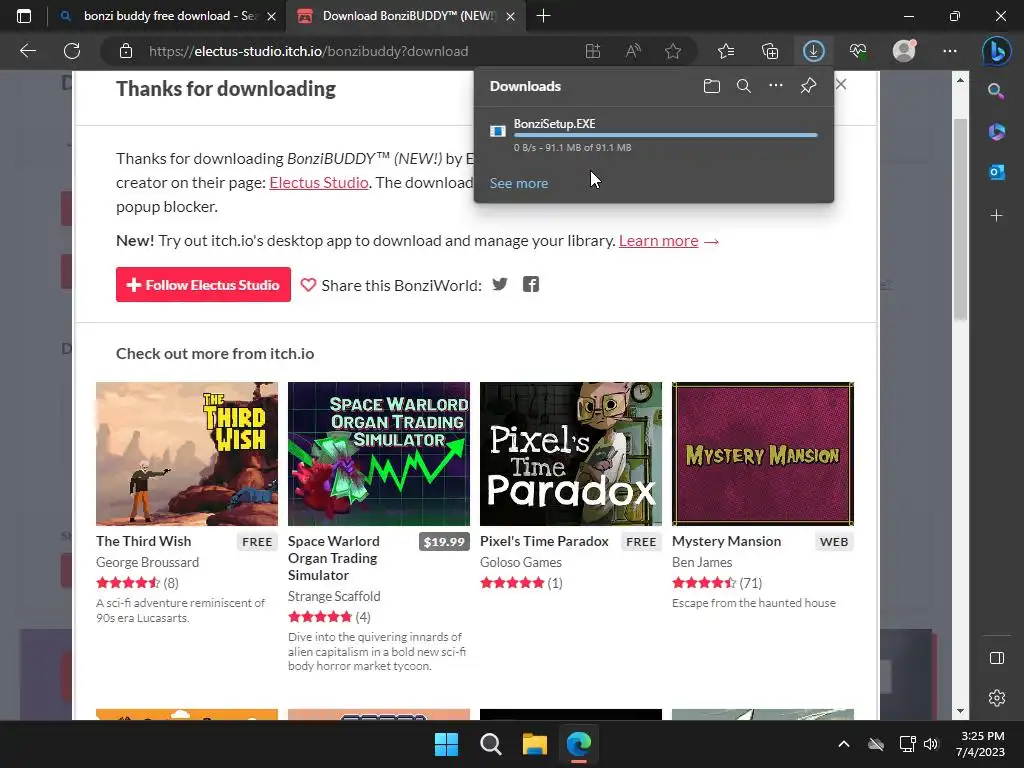1024x768 pixels.
Task: Open Edge Settings and more menu
Action: coord(950,51)
